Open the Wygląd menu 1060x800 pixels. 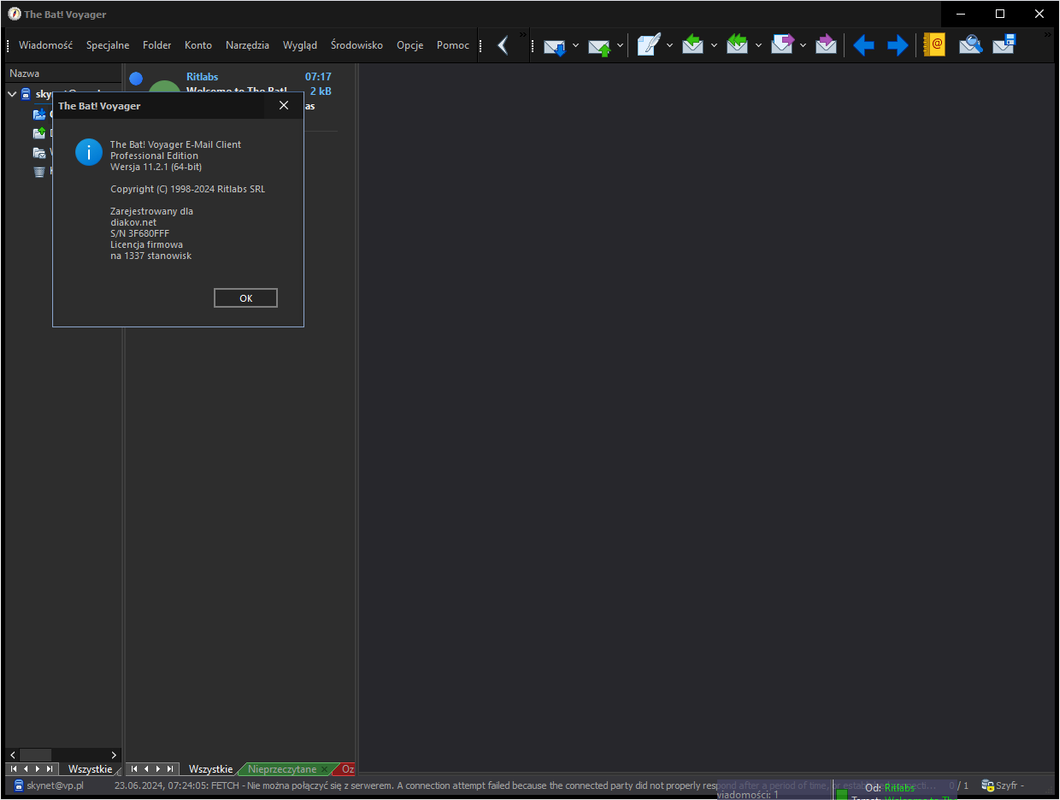point(299,45)
